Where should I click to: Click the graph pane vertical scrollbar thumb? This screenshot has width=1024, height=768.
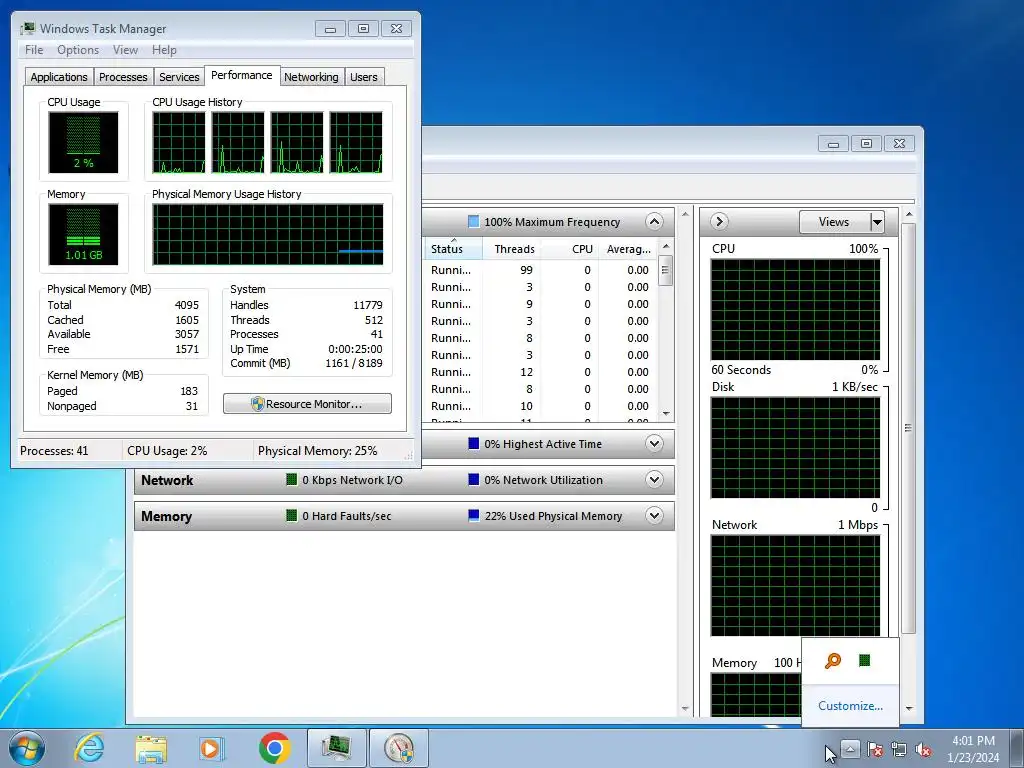(x=908, y=428)
